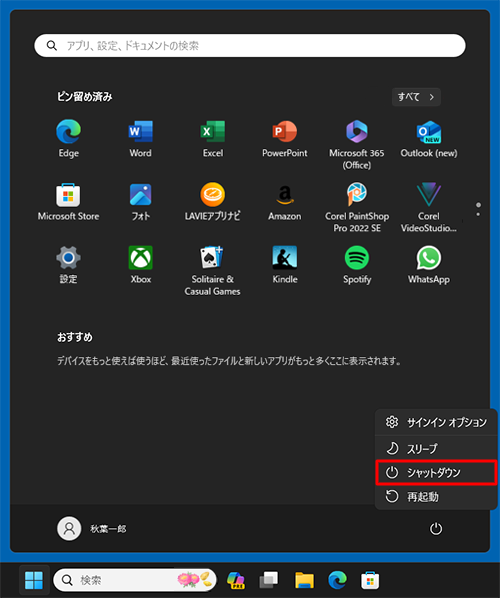500x598 pixels.
Task: Click the Start menu search field
Action: [250, 46]
